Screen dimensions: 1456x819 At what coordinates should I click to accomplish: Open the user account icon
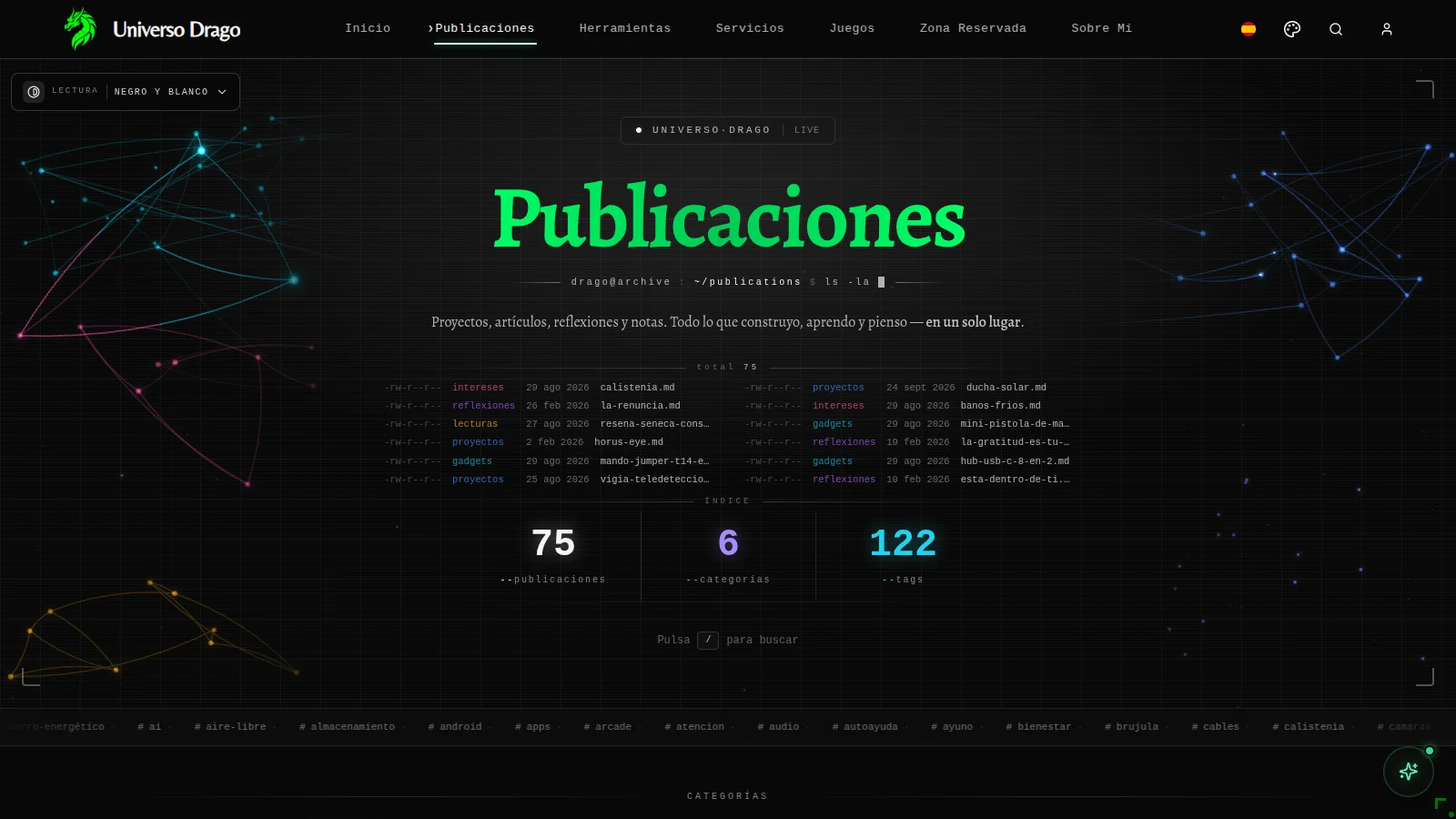[1387, 29]
